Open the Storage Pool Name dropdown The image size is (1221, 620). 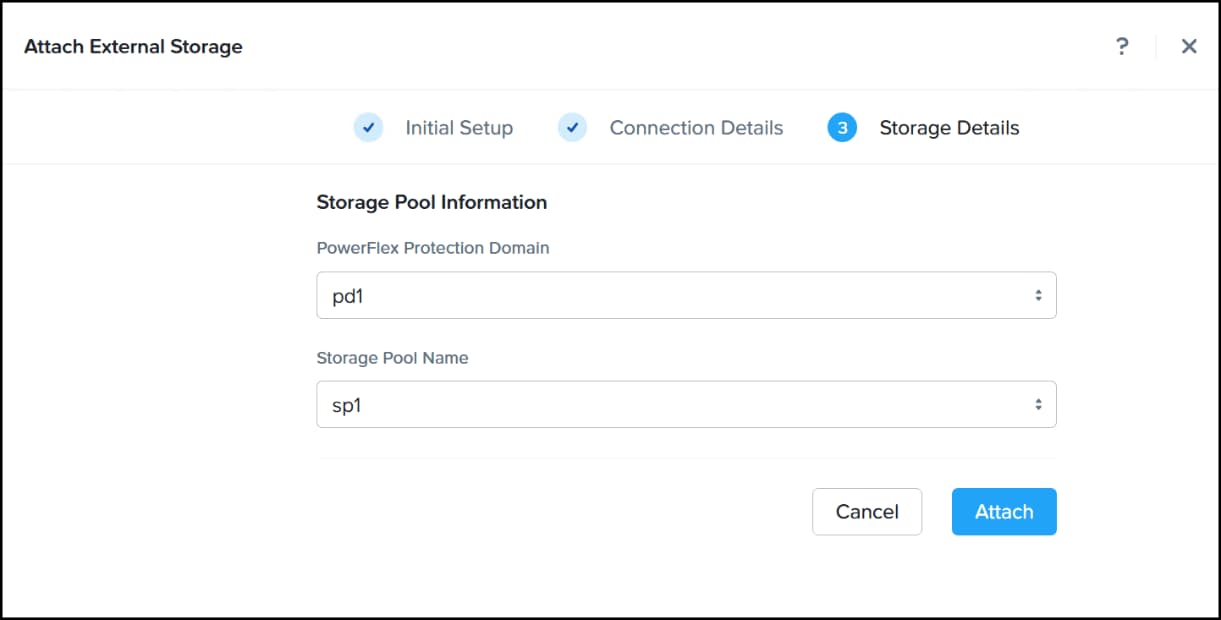pos(686,404)
